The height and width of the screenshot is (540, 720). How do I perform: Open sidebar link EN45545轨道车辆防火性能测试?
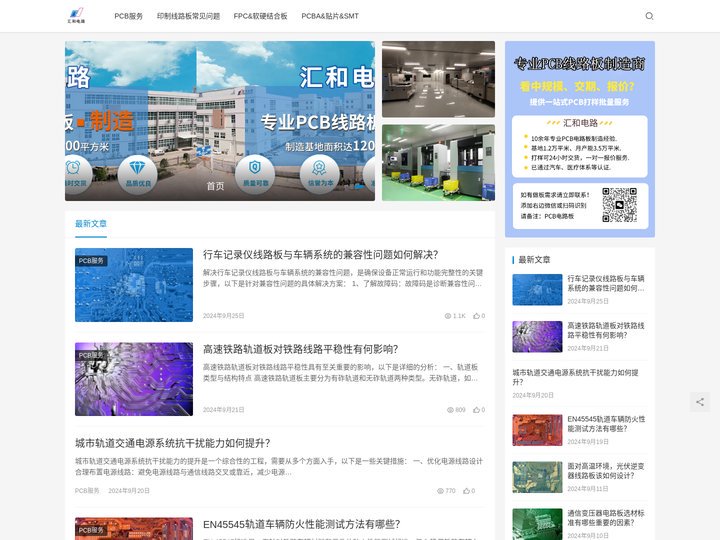coord(606,424)
